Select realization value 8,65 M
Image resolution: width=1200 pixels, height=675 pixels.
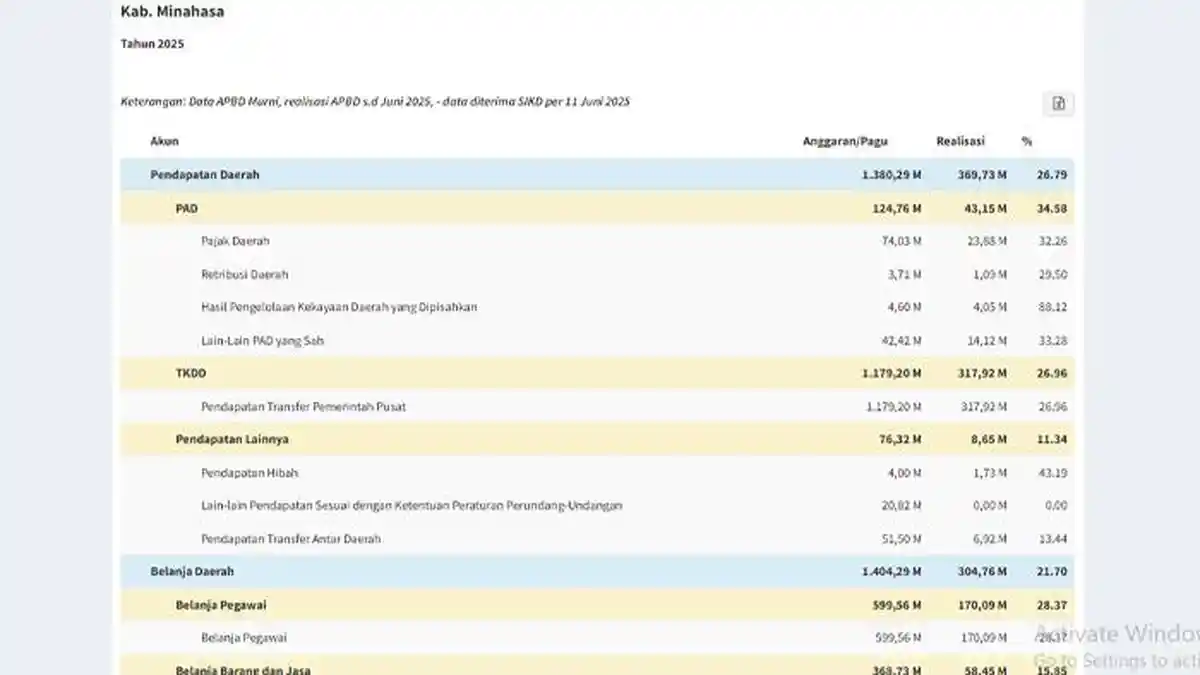[988, 439]
